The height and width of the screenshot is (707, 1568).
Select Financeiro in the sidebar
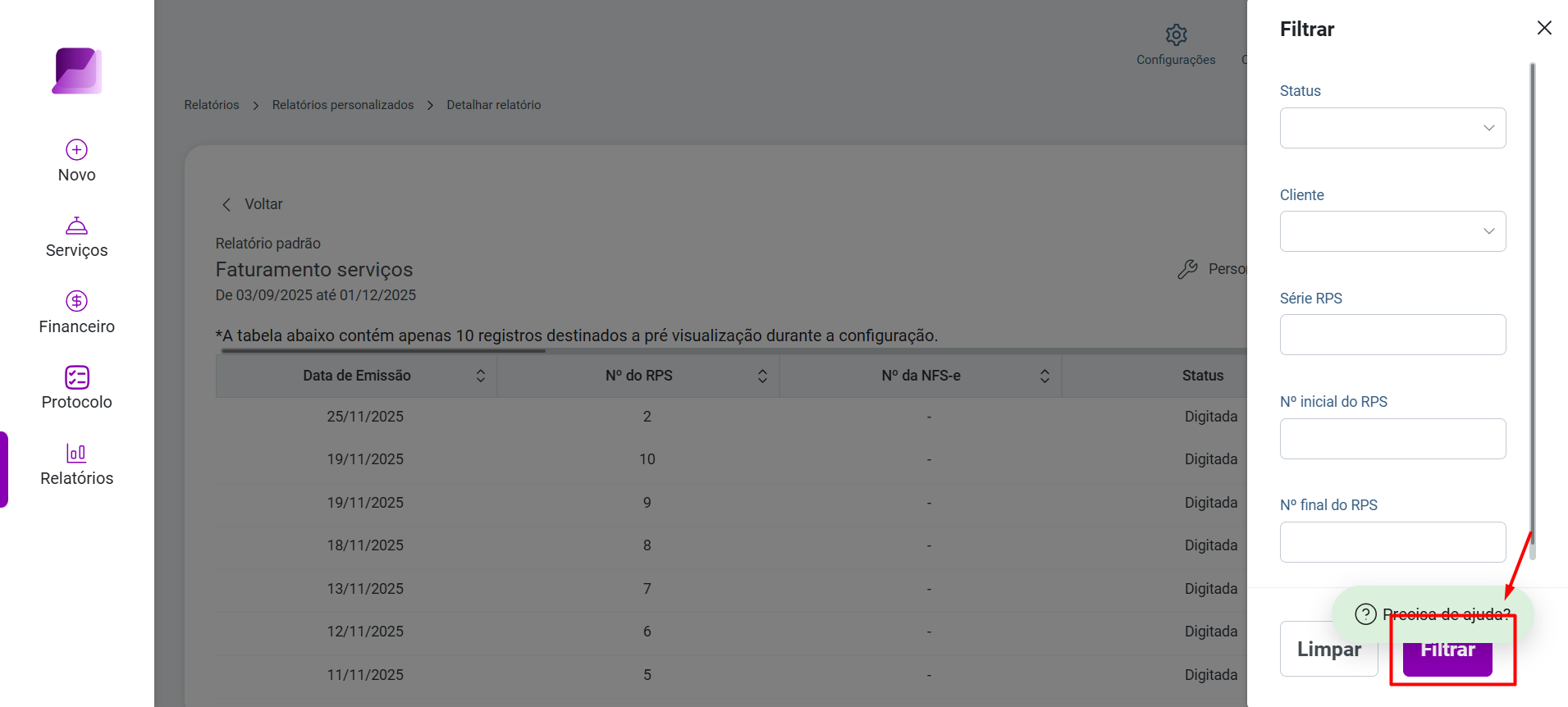point(77,326)
